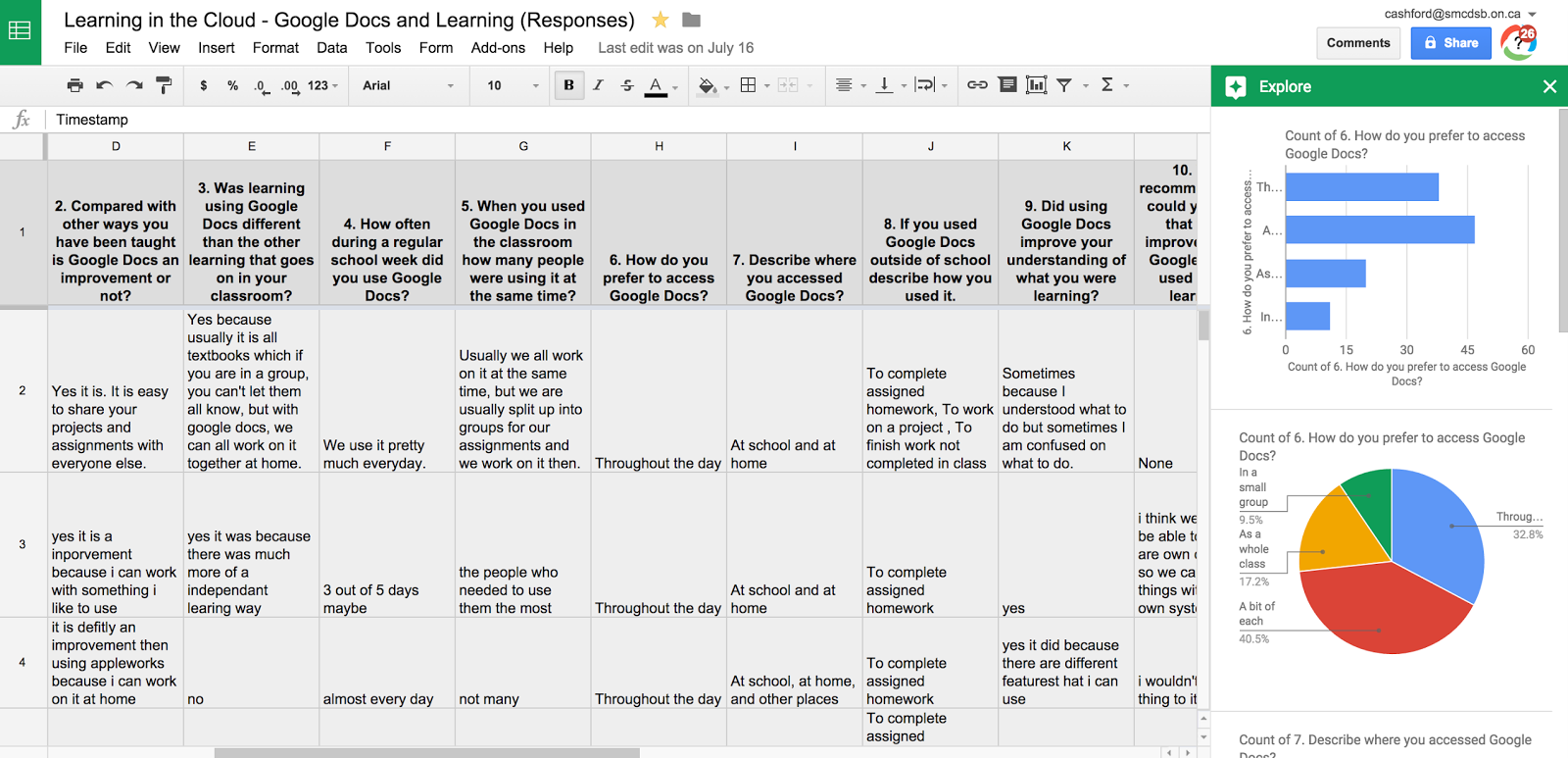Open the Tools menu
Screen dimensions: 1568x758
pyautogui.click(x=383, y=47)
